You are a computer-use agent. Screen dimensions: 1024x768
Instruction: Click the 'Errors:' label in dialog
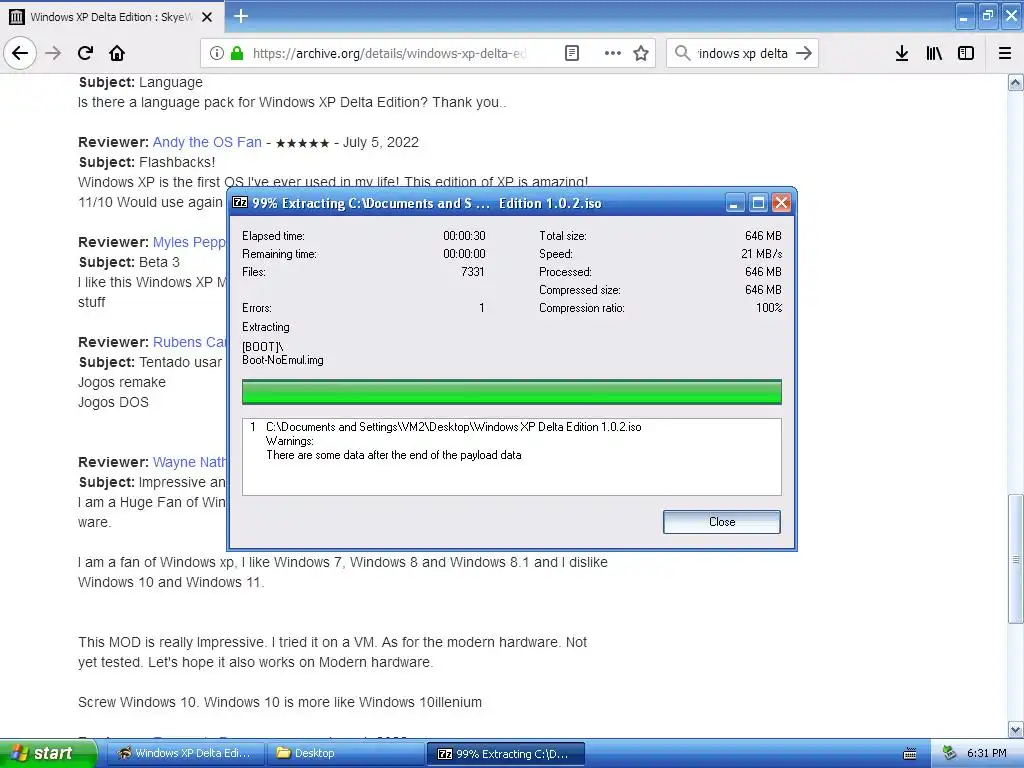click(x=257, y=308)
